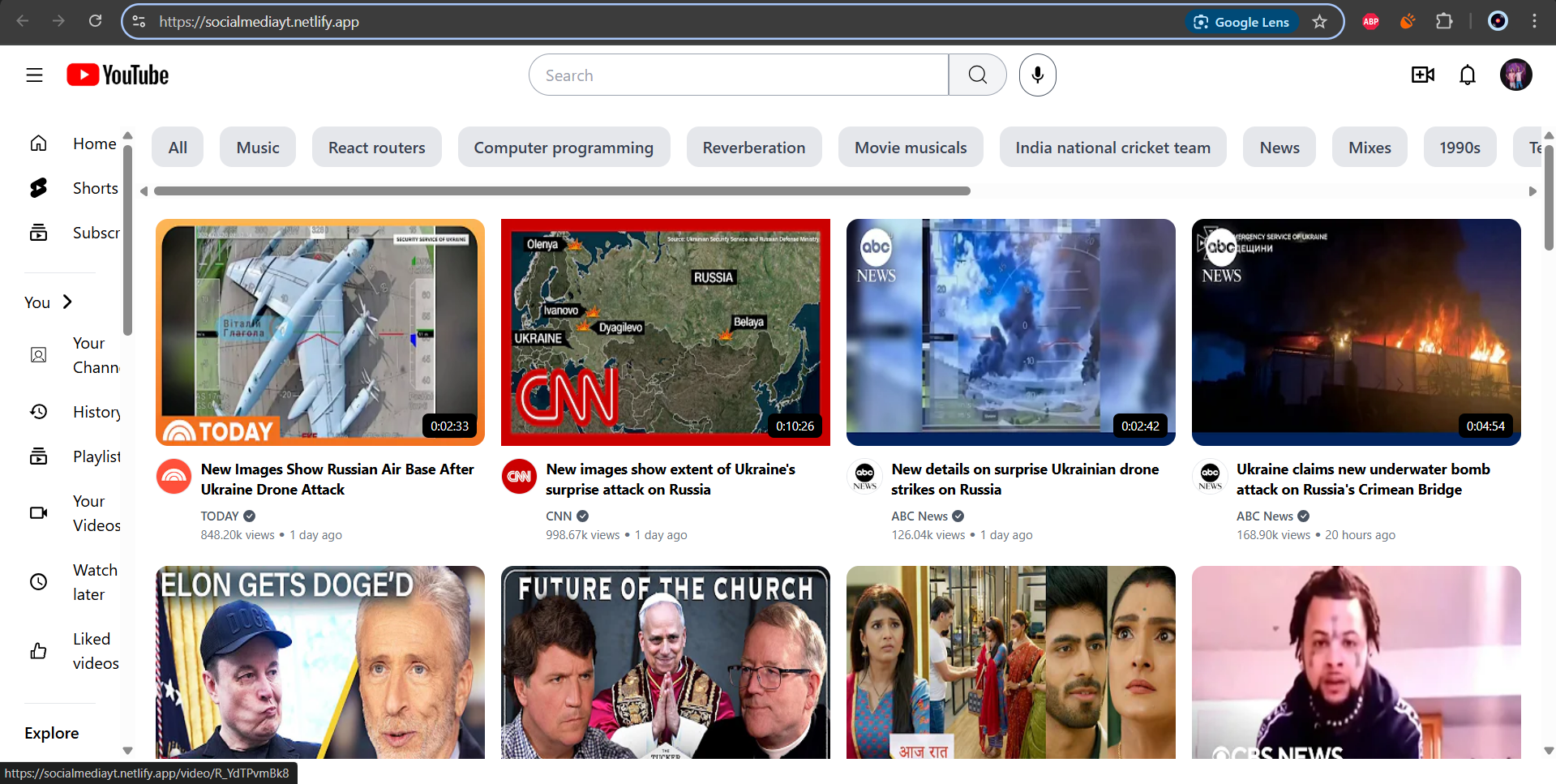The height and width of the screenshot is (784, 1556).
Task: Click the CNN channel avatar
Action: point(519,476)
